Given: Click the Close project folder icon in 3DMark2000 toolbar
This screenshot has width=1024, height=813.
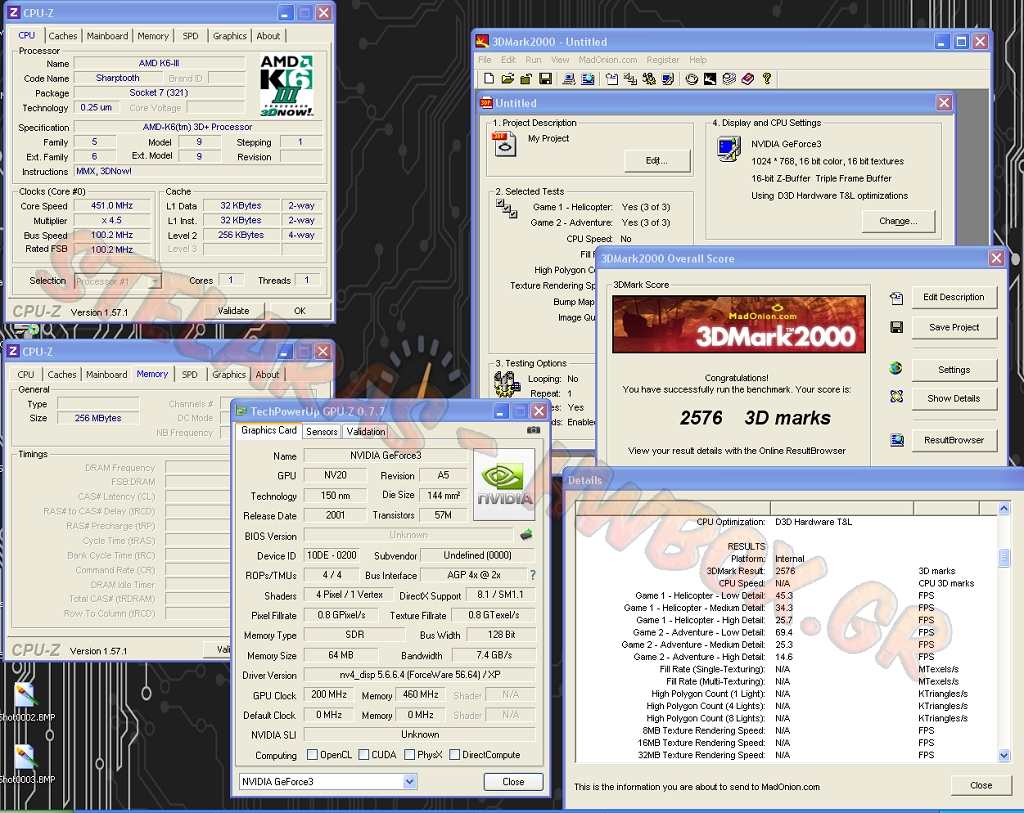Looking at the screenshot, I should (526, 79).
